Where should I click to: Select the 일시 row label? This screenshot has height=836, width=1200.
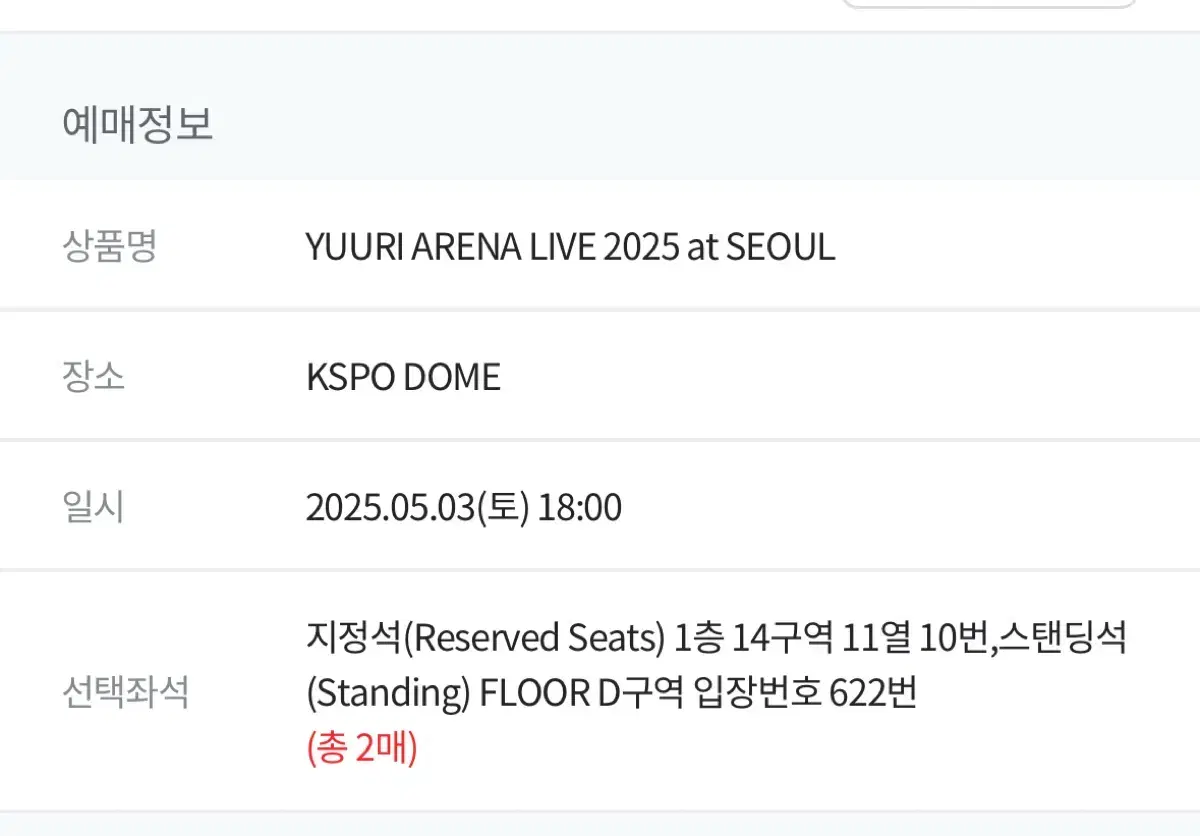pos(93,508)
